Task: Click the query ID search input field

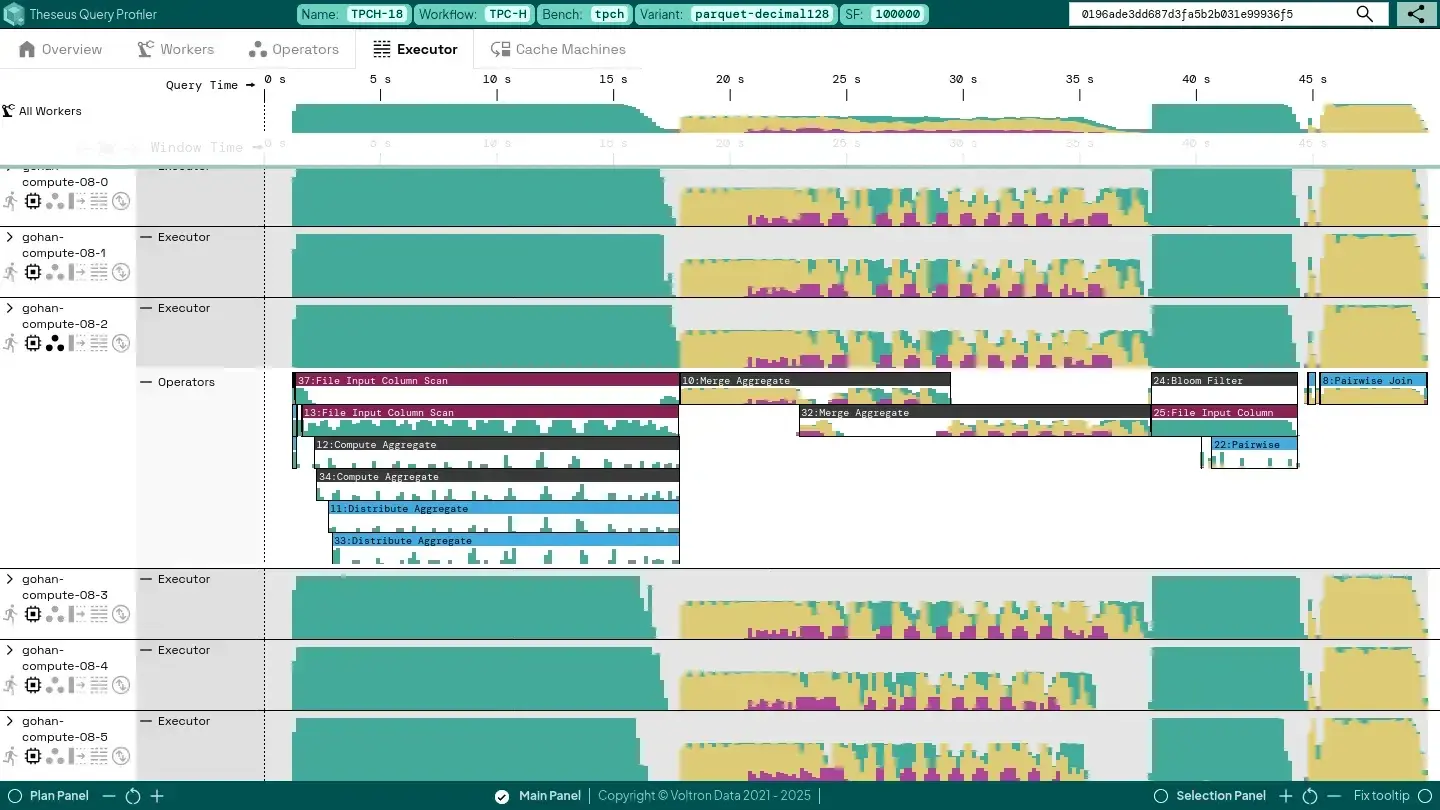Action: point(1210,14)
